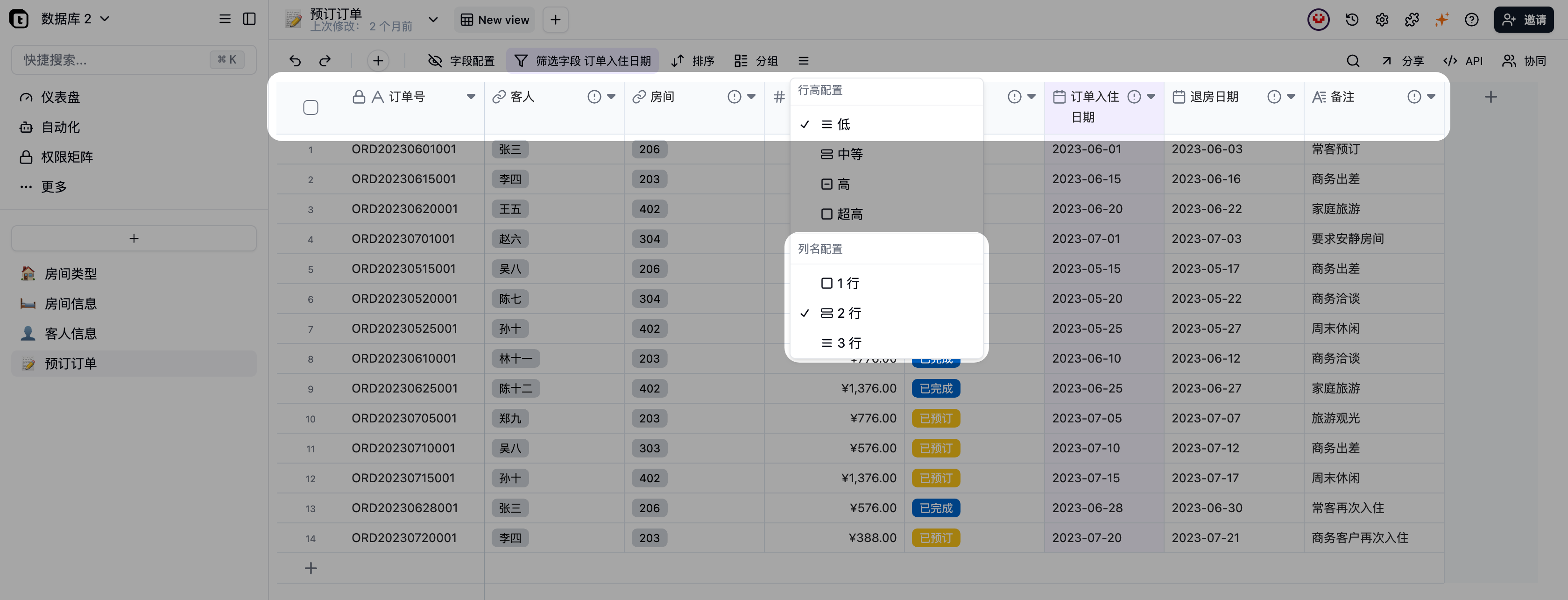Image resolution: width=1568 pixels, height=600 pixels.
Task: Open the settings gear icon
Action: point(1382,20)
